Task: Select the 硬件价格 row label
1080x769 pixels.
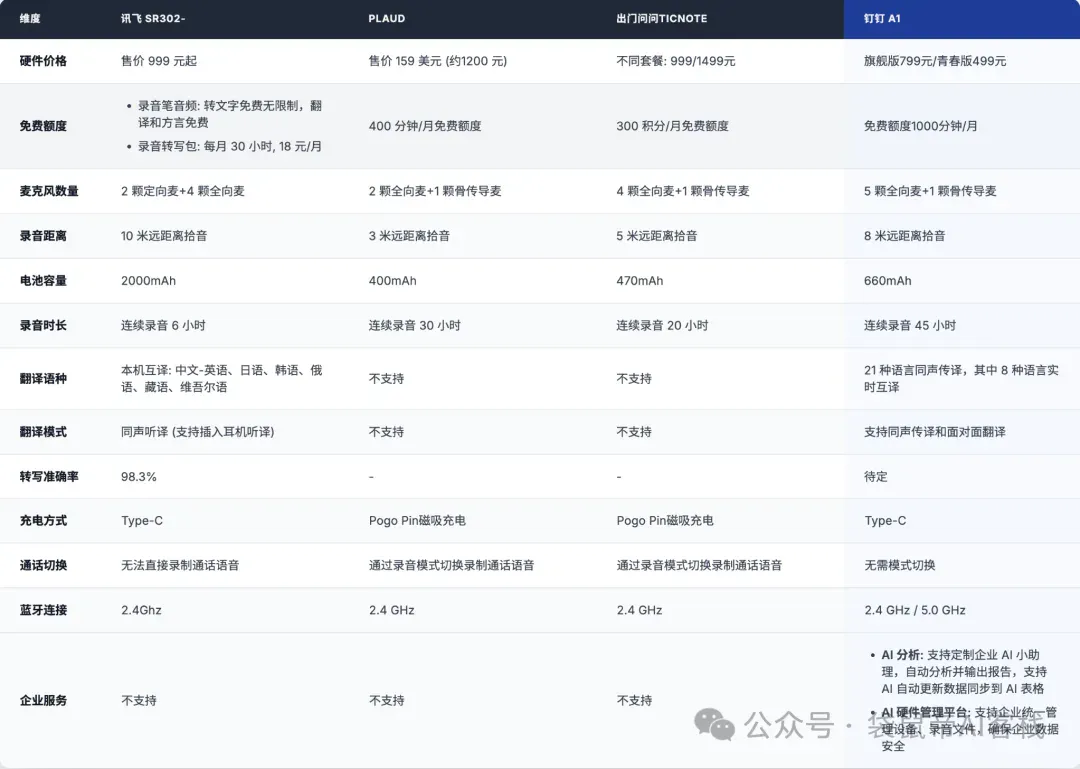Action: click(43, 61)
